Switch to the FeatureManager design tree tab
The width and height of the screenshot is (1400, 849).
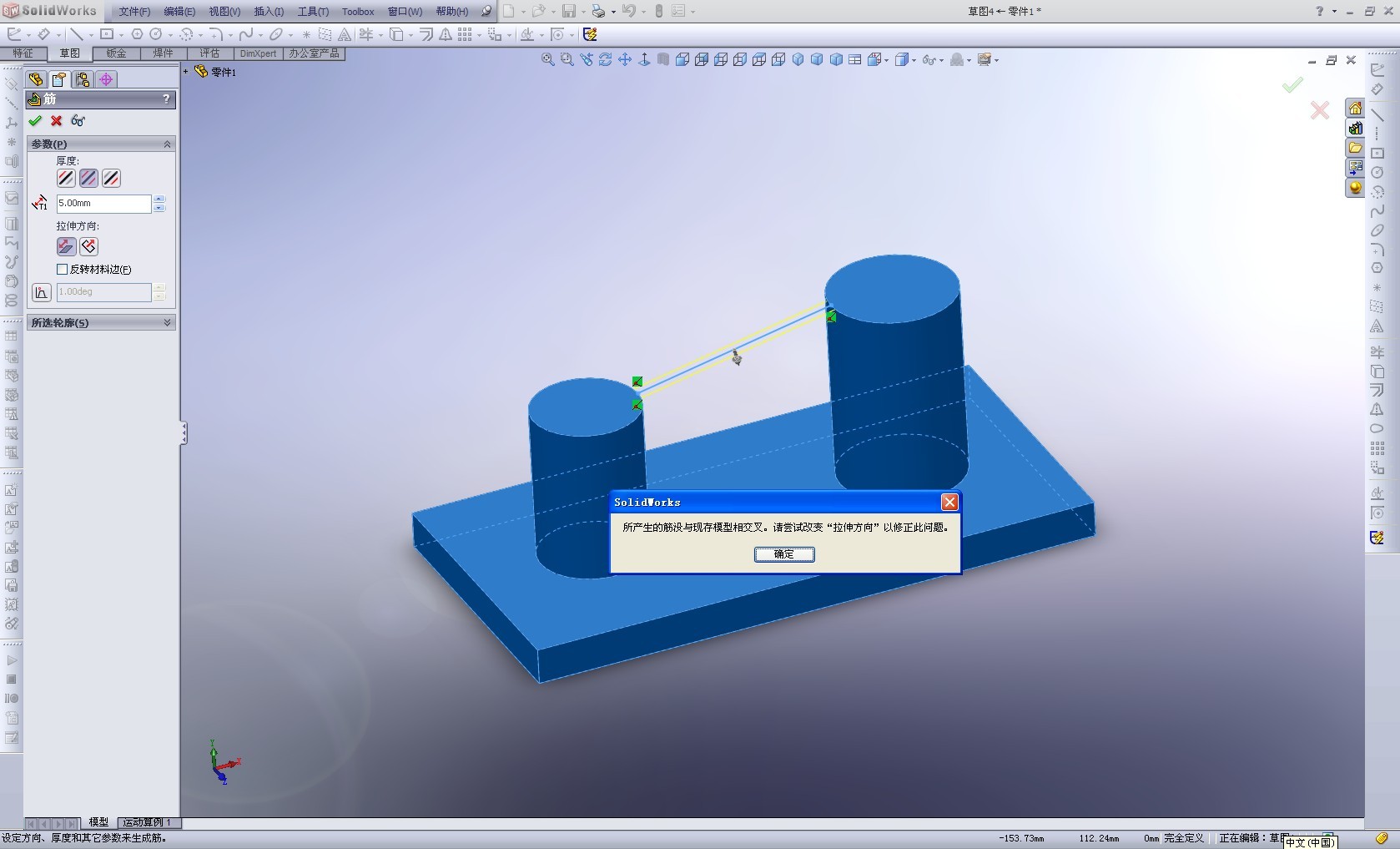tap(36, 79)
